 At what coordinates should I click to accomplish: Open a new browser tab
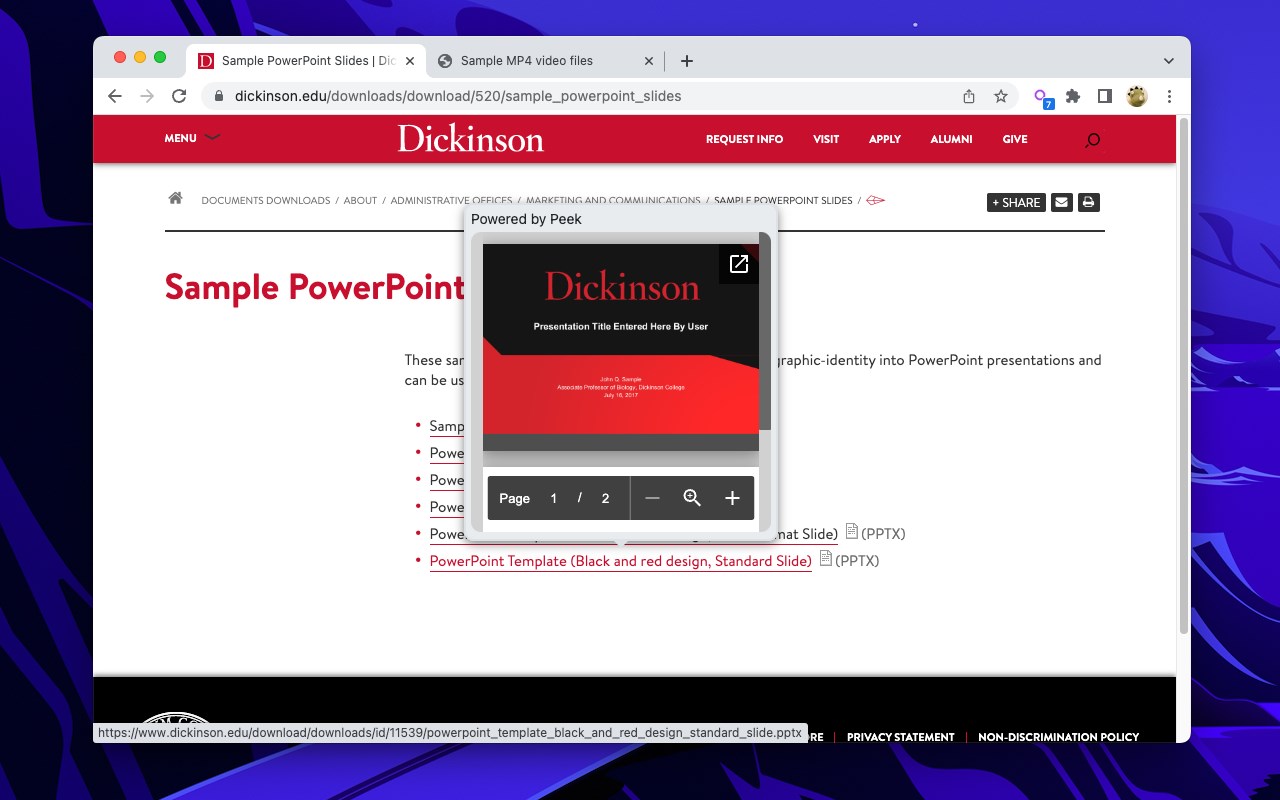687,61
